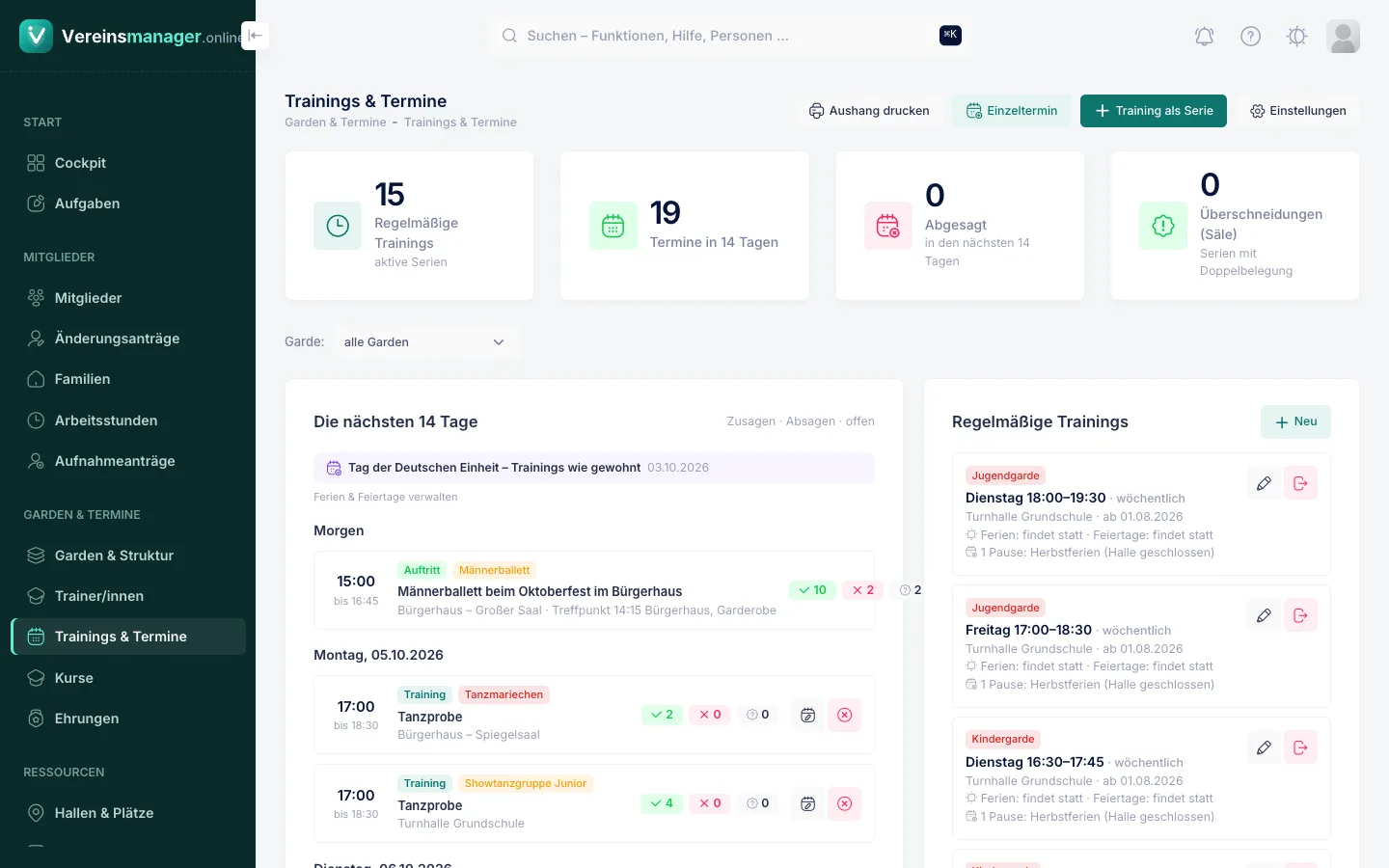Open notifications bell icon
1389x868 pixels.
[x=1204, y=37]
